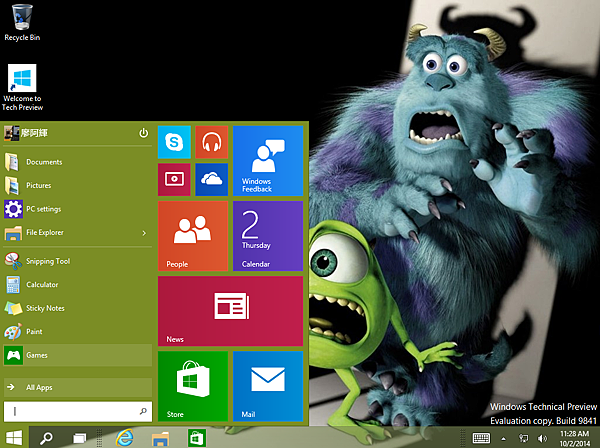Open Sticky Notes
The image size is (600, 448).
(x=78, y=308)
